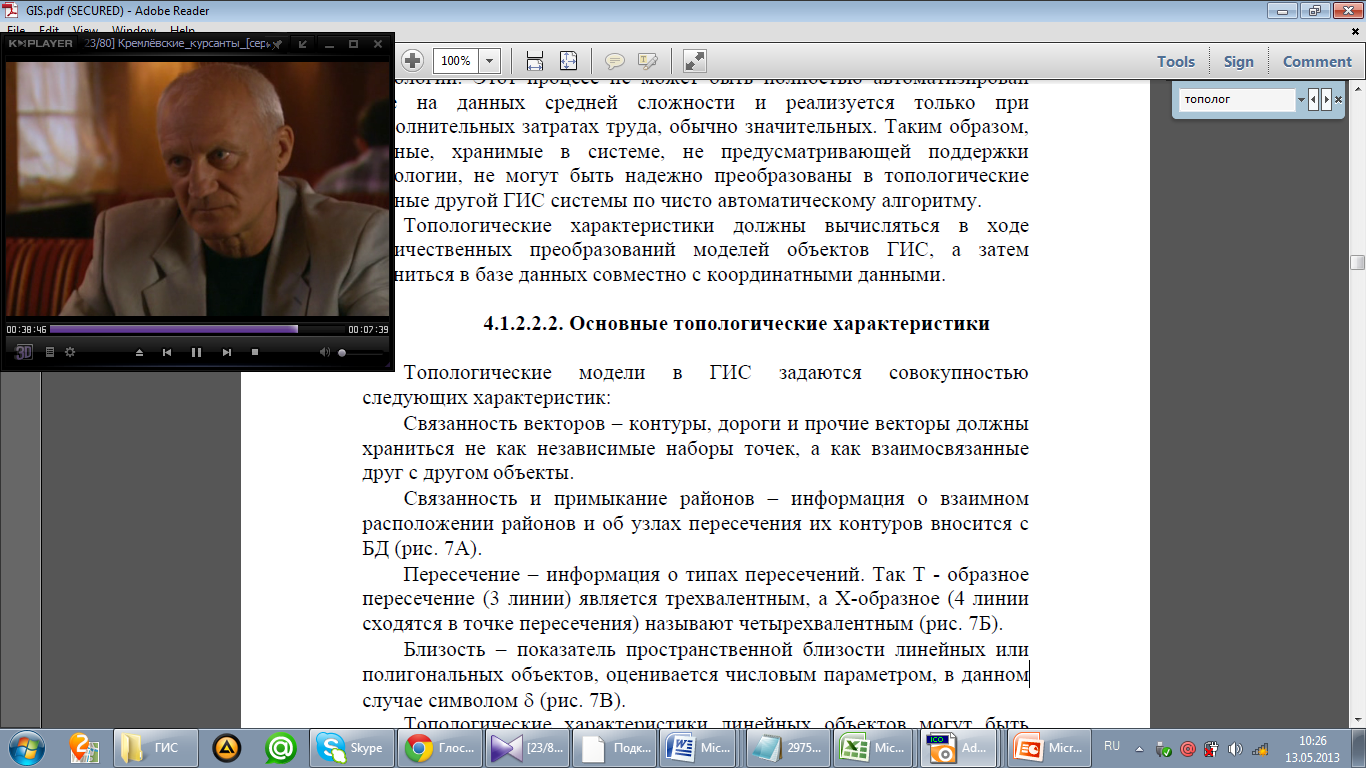Open the Comment pane

click(1317, 61)
